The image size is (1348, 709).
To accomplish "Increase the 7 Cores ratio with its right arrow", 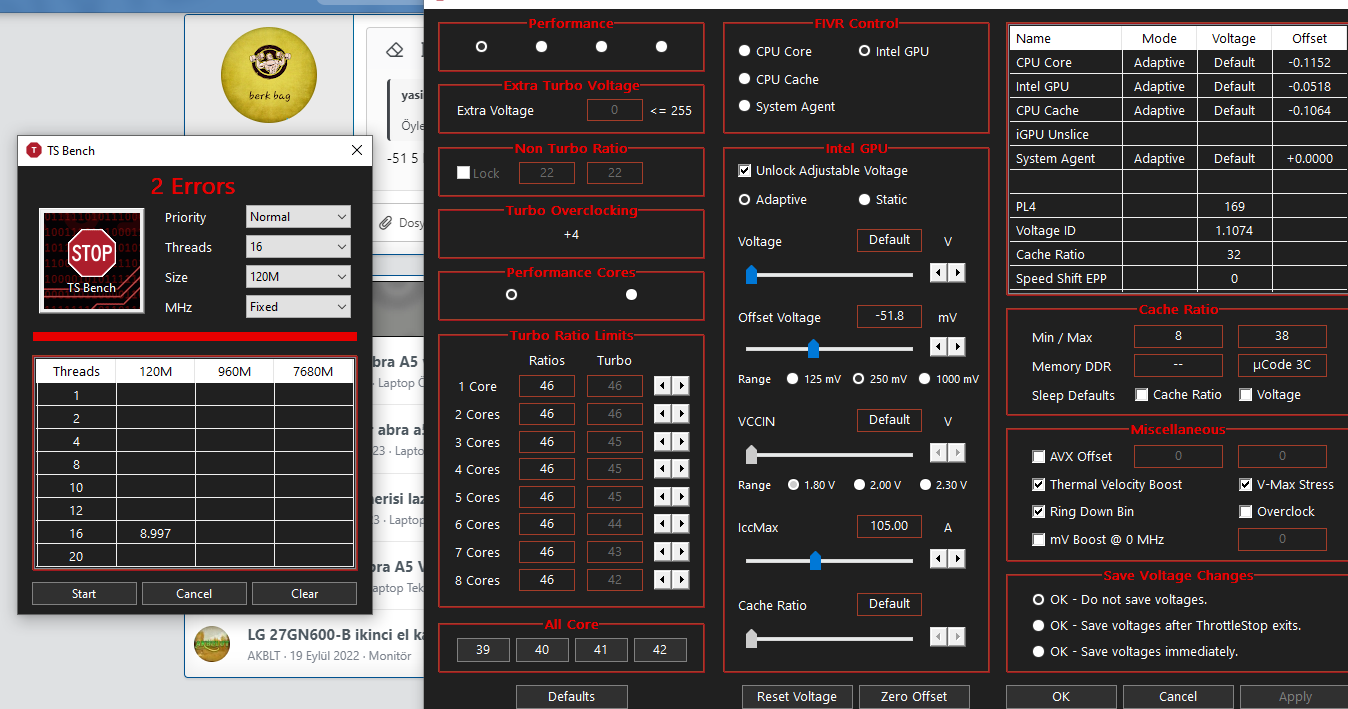I will pos(680,552).
